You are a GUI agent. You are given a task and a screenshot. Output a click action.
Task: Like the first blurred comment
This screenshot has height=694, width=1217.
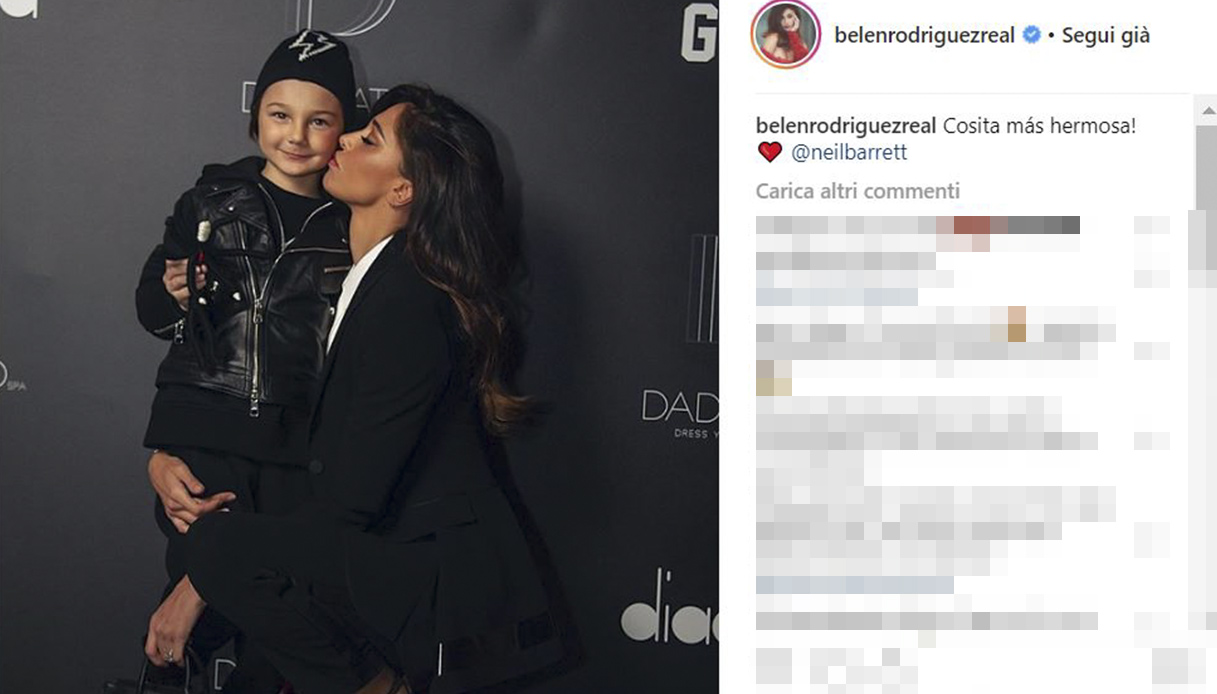(1152, 225)
